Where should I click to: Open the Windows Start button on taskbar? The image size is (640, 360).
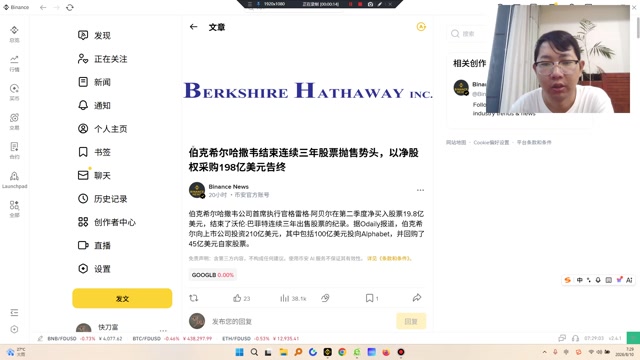pyautogui.click(x=240, y=352)
